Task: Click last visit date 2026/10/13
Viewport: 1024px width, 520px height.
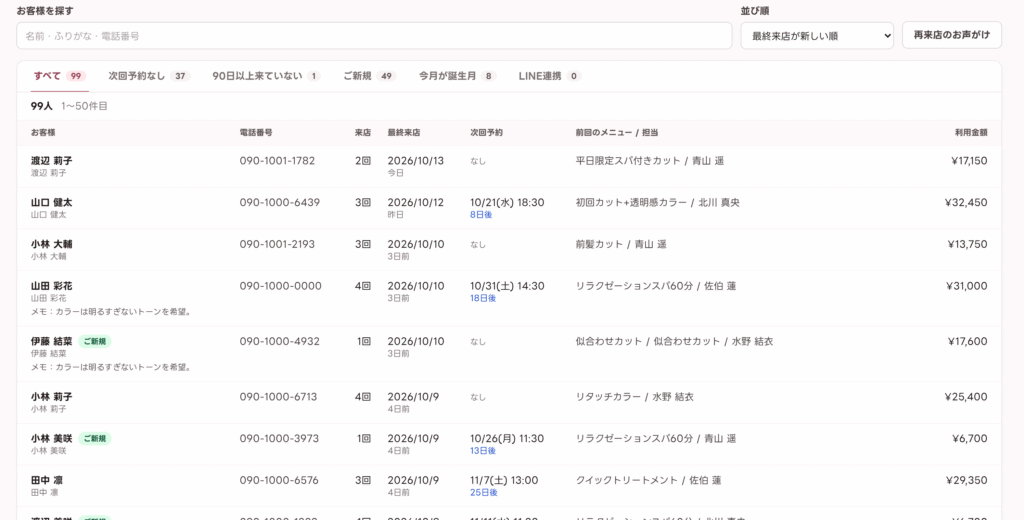Action: coord(416,161)
